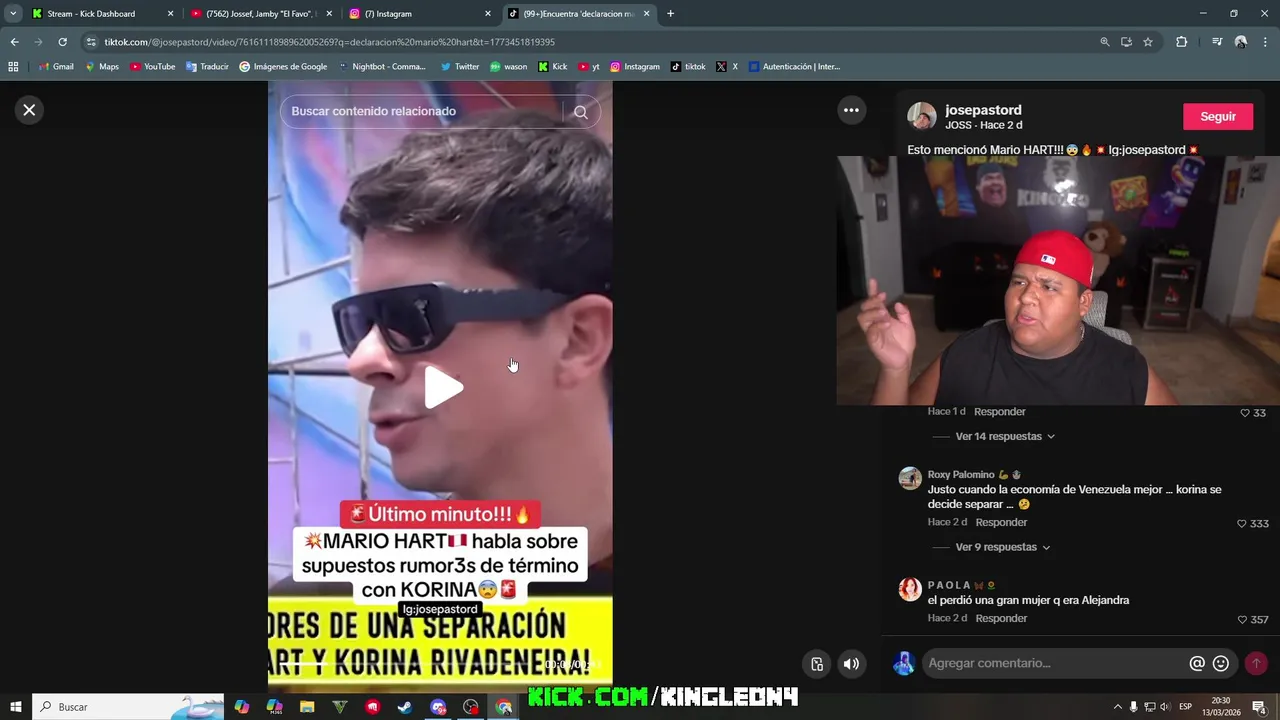Open the Chrome profile avatar
The width and height of the screenshot is (1280, 720).
(1241, 42)
